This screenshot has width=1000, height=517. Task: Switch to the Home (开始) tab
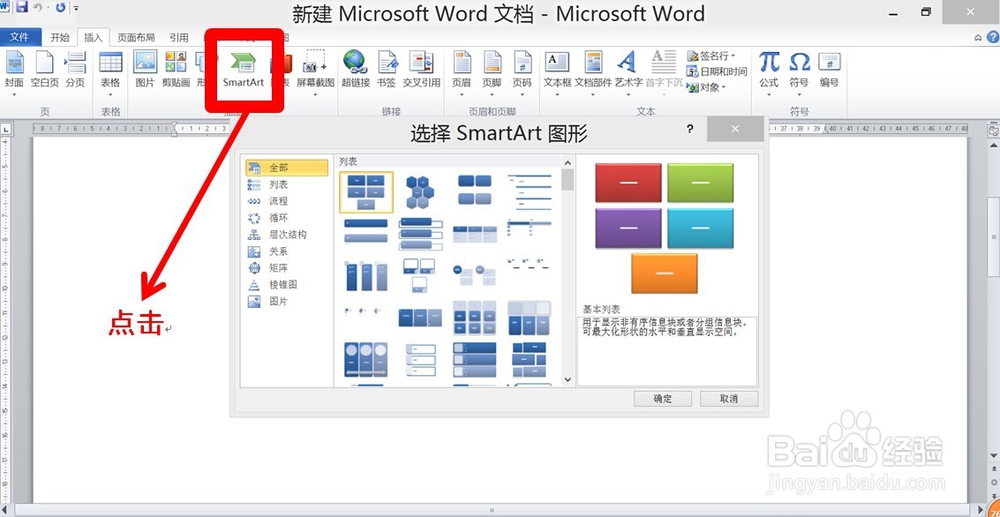pos(60,38)
